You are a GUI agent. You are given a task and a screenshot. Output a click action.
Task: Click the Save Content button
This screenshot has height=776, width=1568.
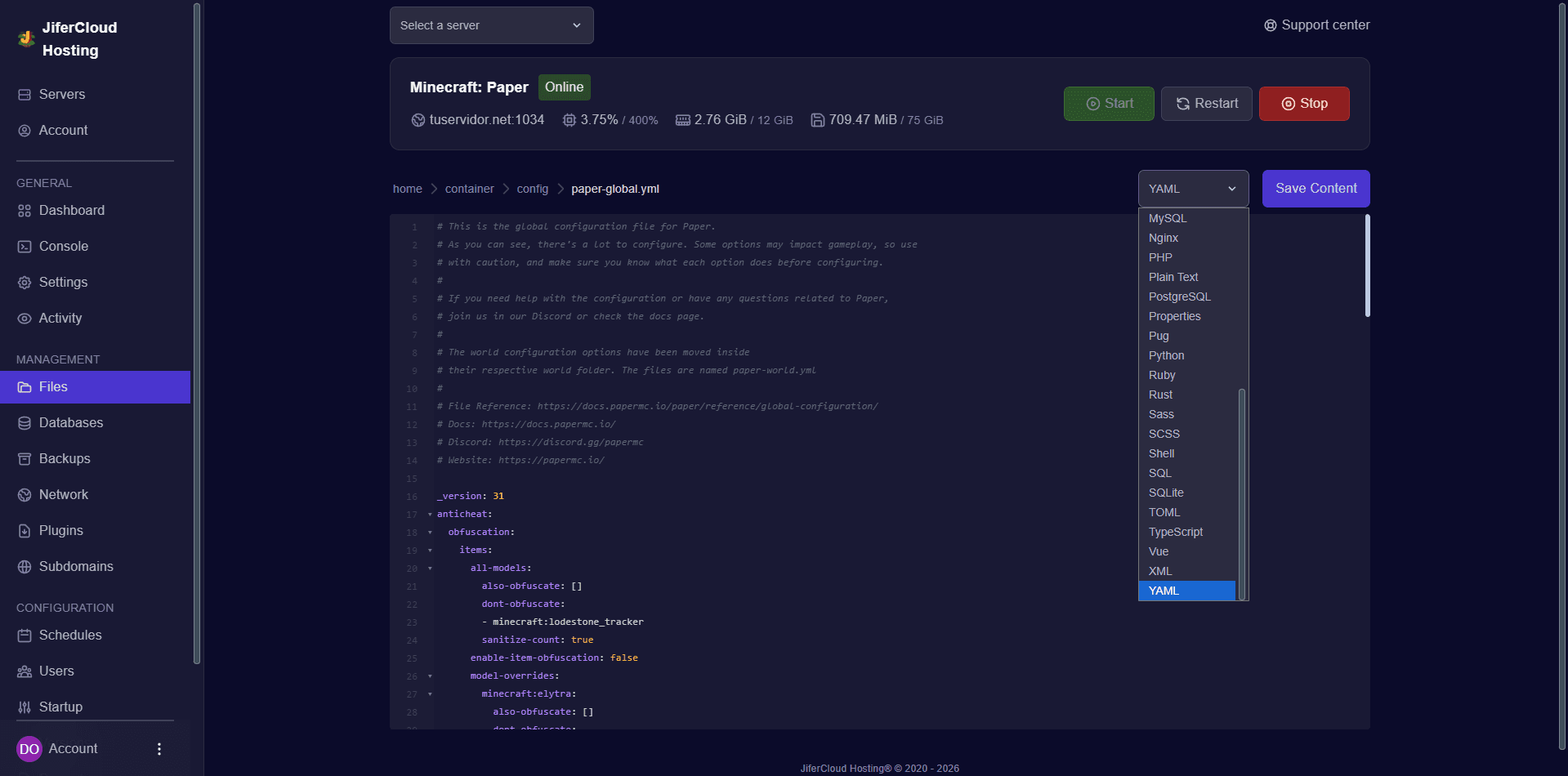tap(1316, 189)
